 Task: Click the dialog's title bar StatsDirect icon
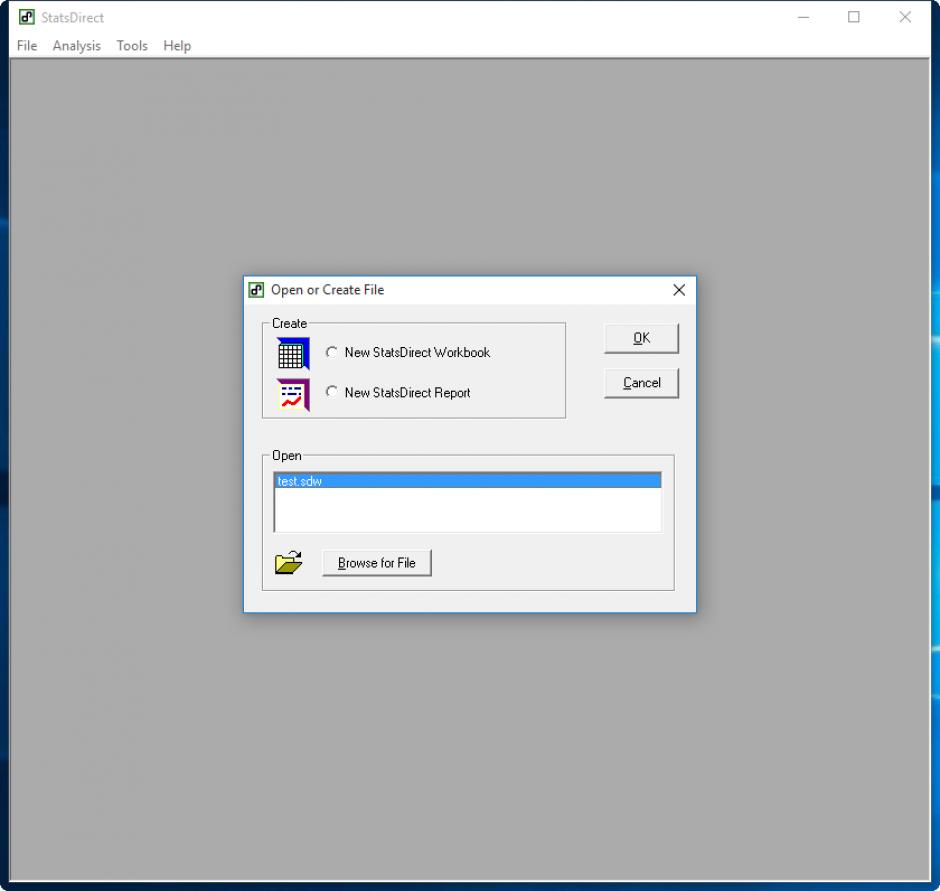click(257, 290)
